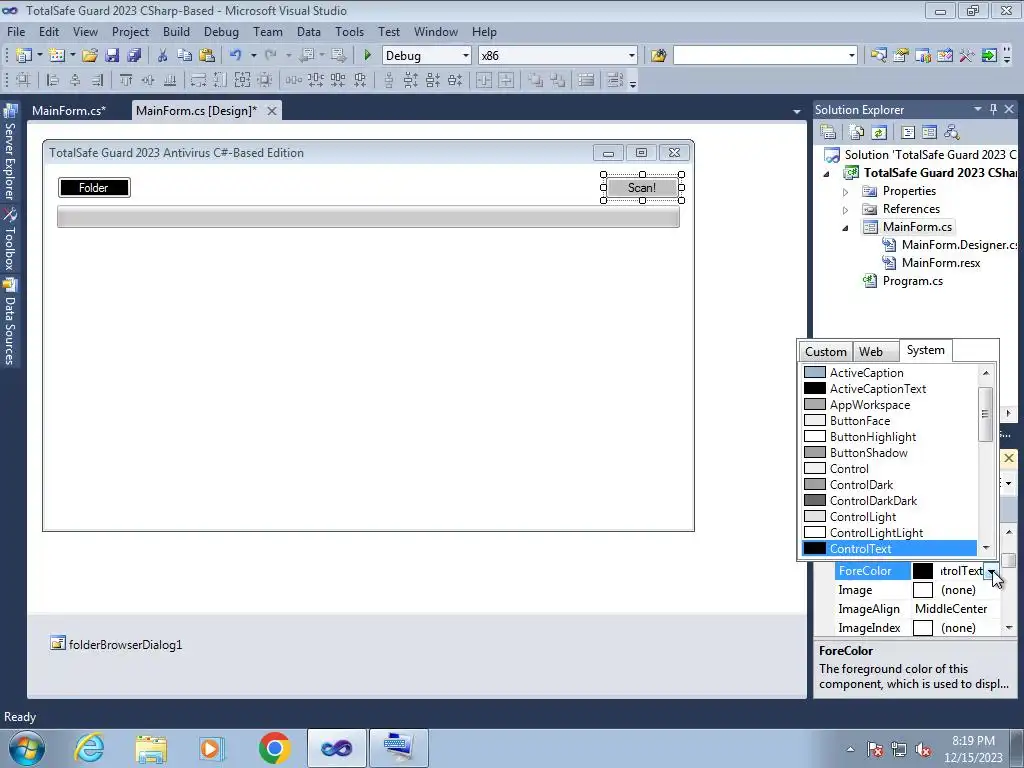
Task: Click the New Project toolbar icon
Action: (x=24, y=56)
